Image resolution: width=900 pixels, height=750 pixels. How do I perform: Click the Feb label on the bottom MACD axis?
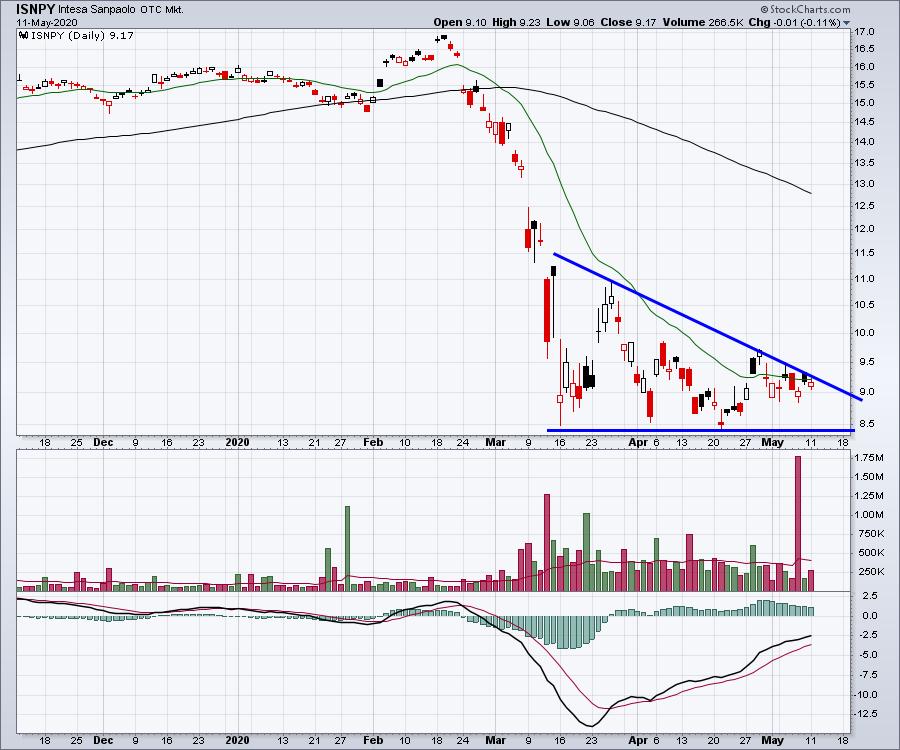373,740
